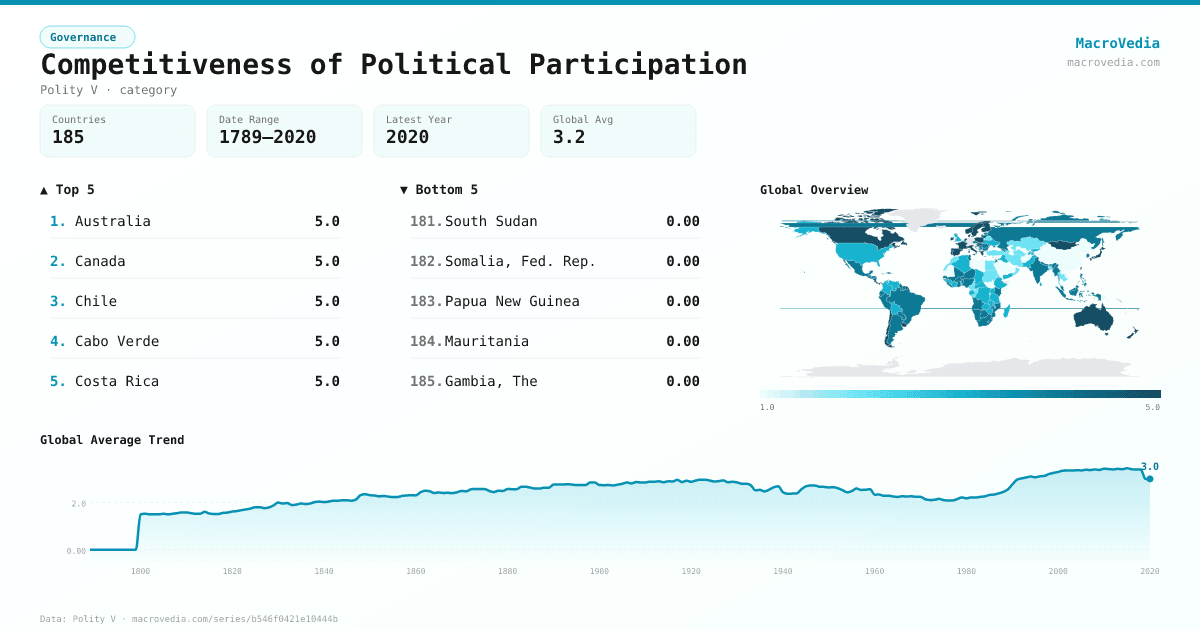The width and height of the screenshot is (1200, 630).
Task: Select the Date Range 1789–2020 card
Action: coord(284,131)
